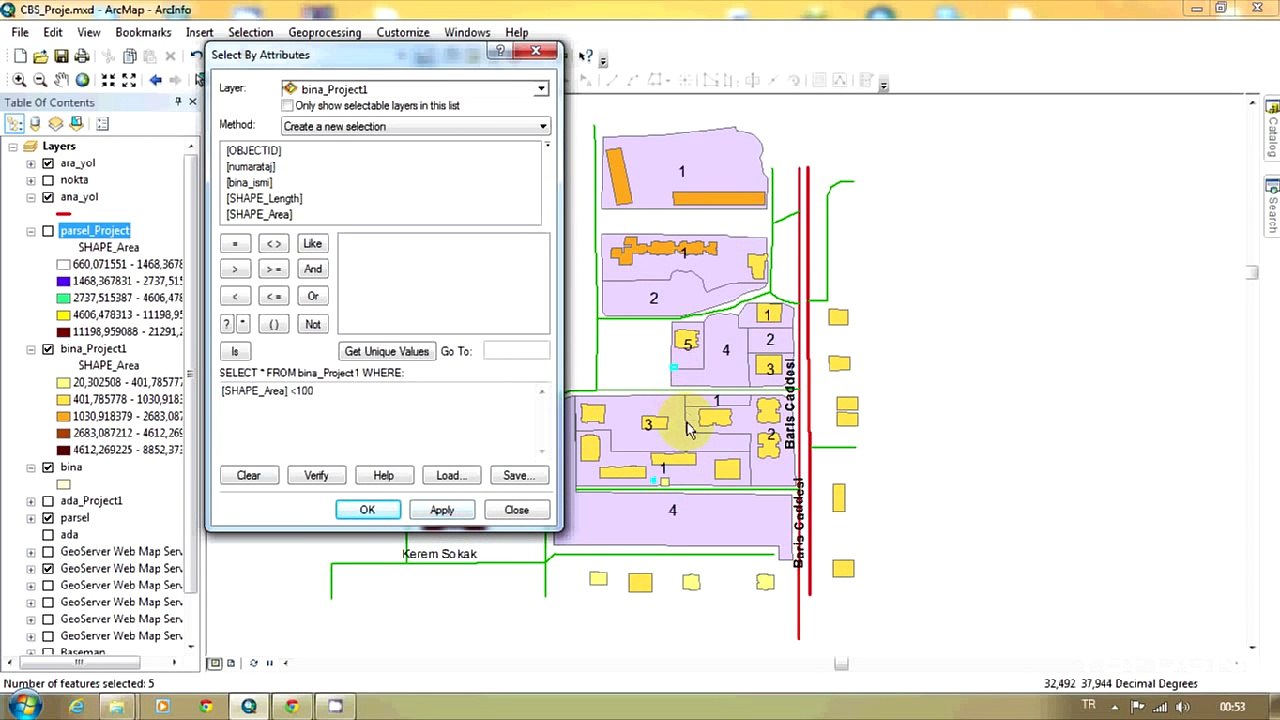1280x720 pixels.
Task: Click the Refresh map icon
Action: pos(253,663)
